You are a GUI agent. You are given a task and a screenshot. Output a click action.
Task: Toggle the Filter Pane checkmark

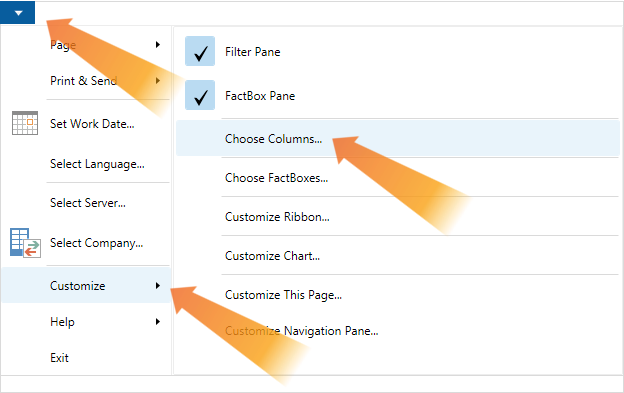pyautogui.click(x=200, y=51)
